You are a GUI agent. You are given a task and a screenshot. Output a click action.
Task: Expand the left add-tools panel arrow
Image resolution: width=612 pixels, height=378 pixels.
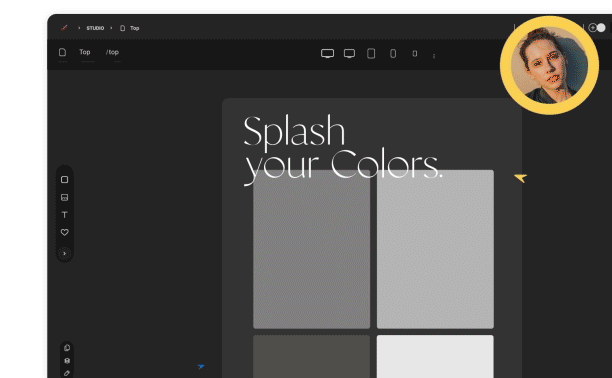[65, 253]
